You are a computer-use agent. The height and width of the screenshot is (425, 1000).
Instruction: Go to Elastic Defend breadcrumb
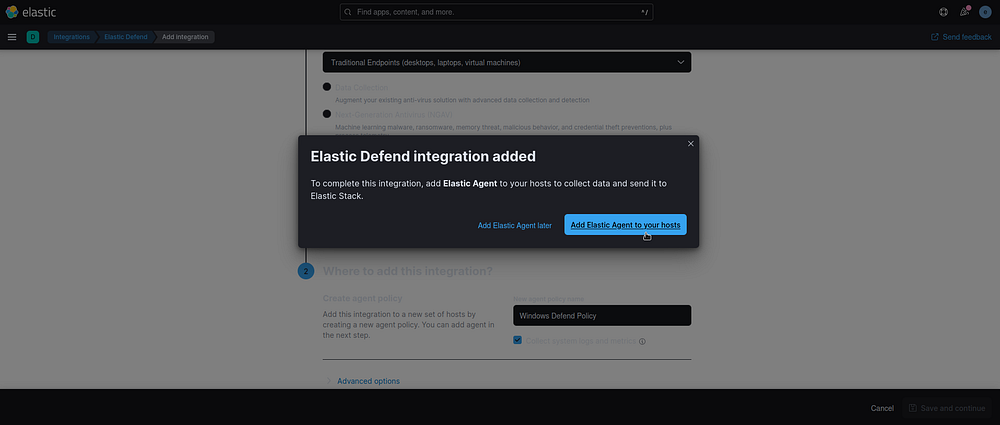pyautogui.click(x=126, y=37)
